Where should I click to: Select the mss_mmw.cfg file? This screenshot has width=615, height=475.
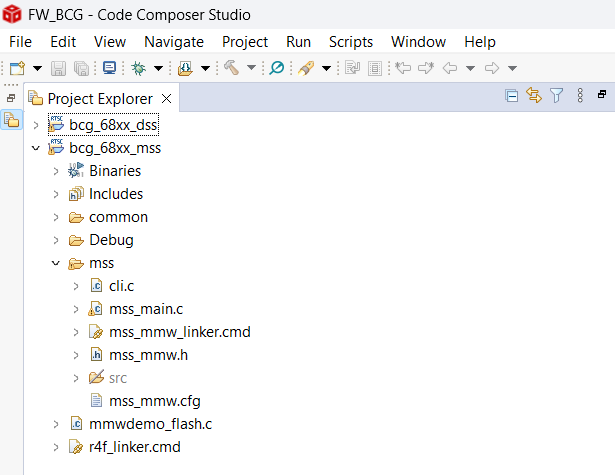coord(155,401)
